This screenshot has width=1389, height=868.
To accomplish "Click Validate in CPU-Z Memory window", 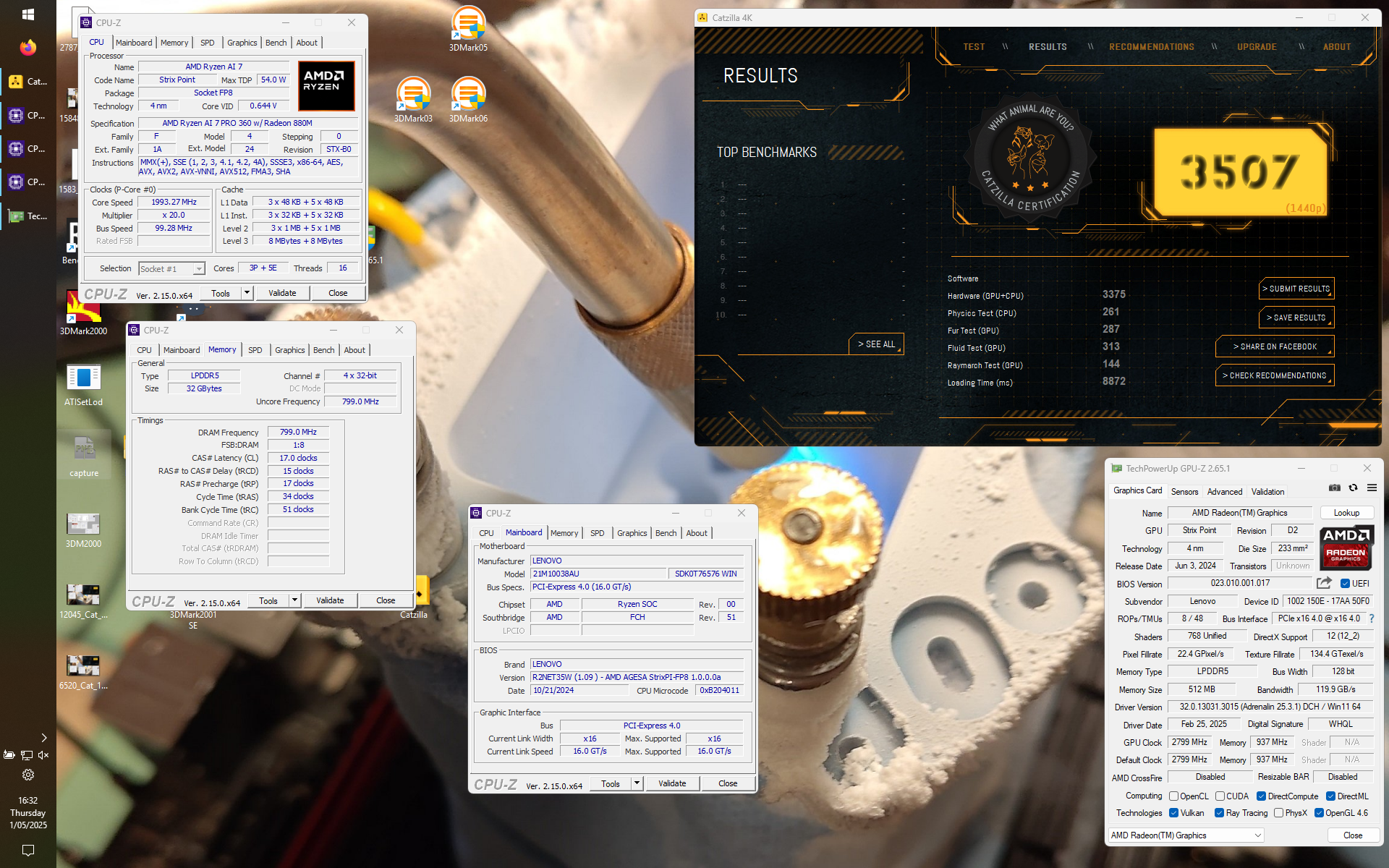I will tap(330, 600).
